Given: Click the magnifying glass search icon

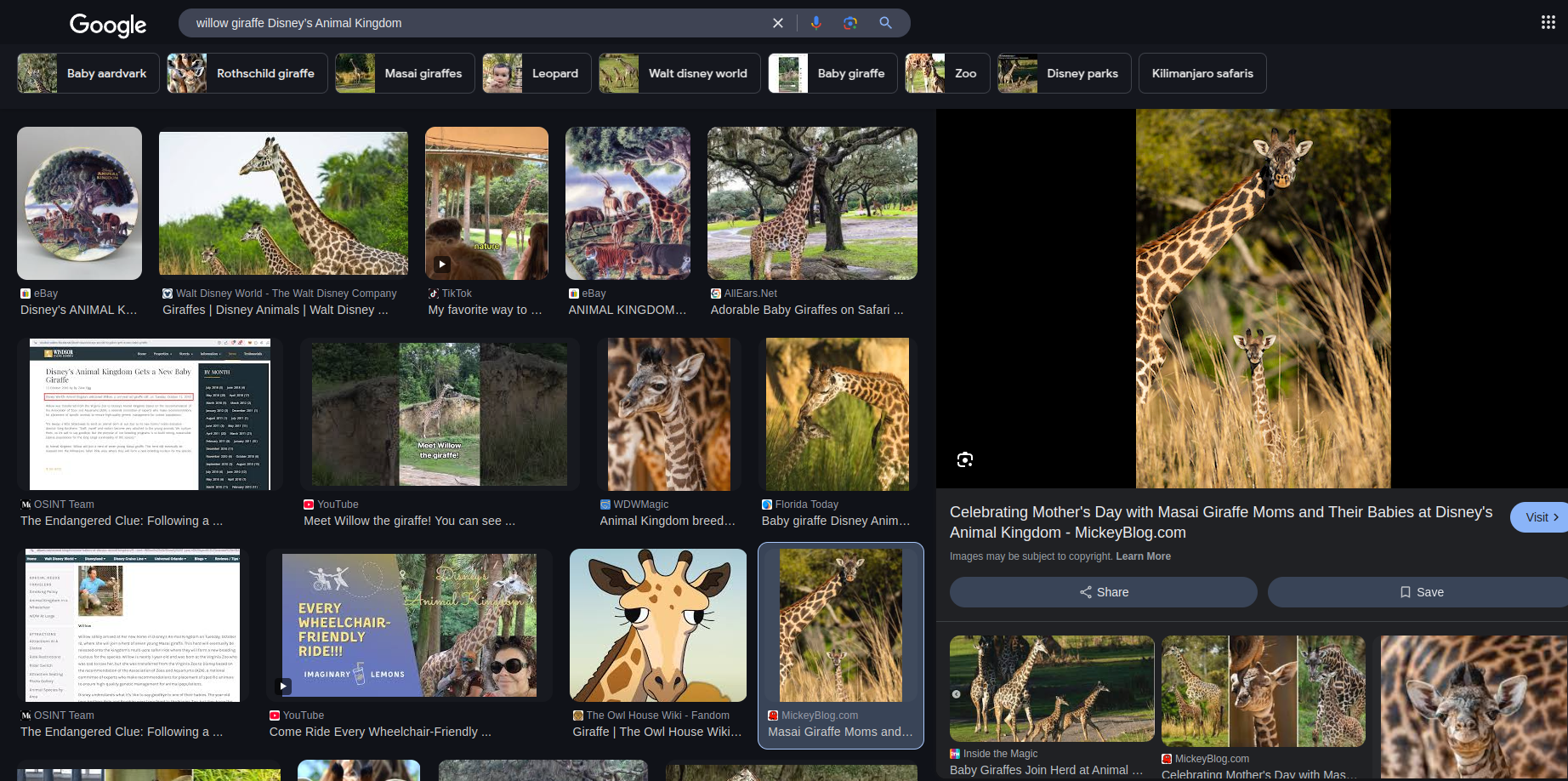Looking at the screenshot, I should coord(885,23).
